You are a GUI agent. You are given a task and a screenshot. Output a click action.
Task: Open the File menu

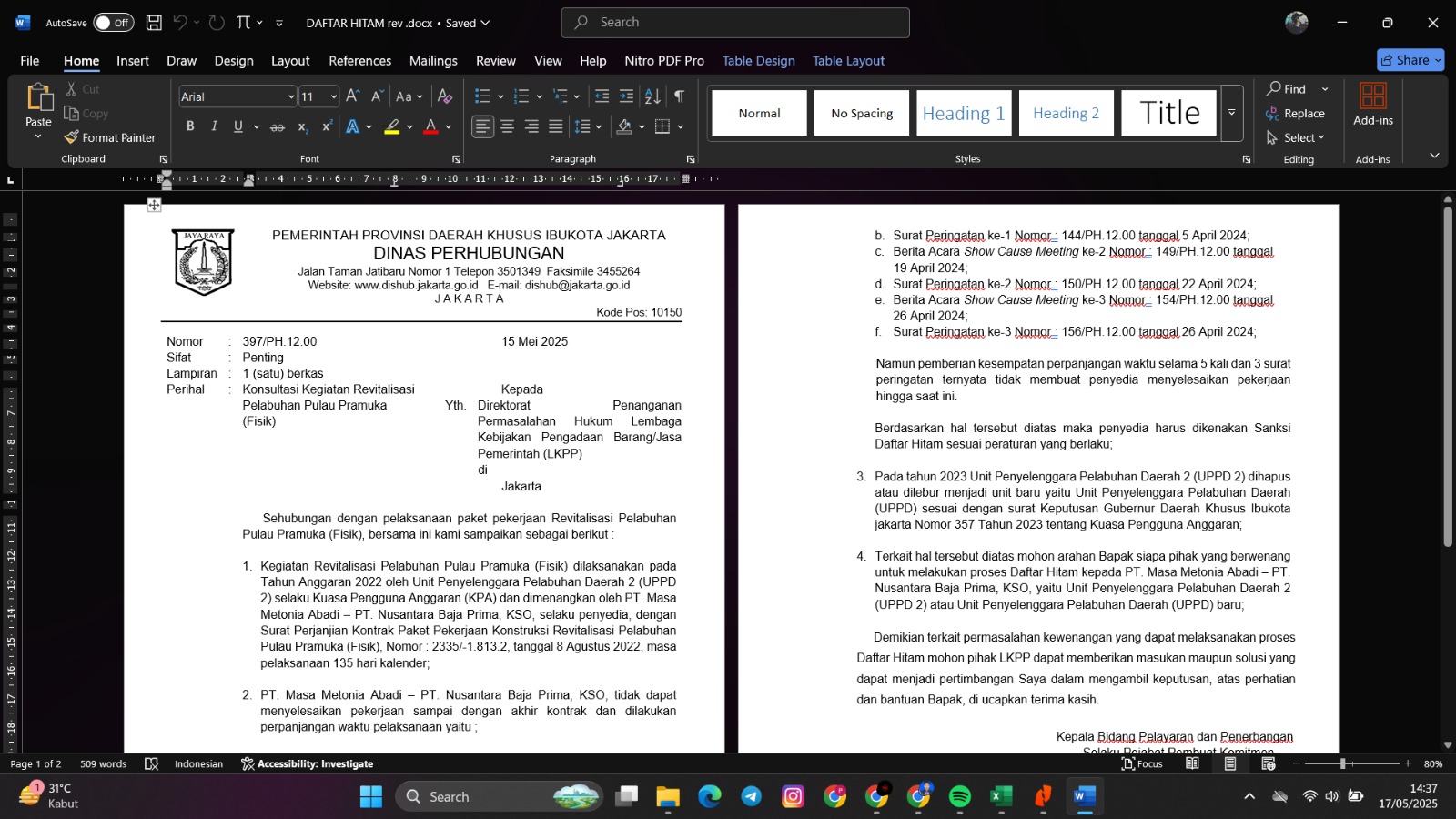(30, 61)
